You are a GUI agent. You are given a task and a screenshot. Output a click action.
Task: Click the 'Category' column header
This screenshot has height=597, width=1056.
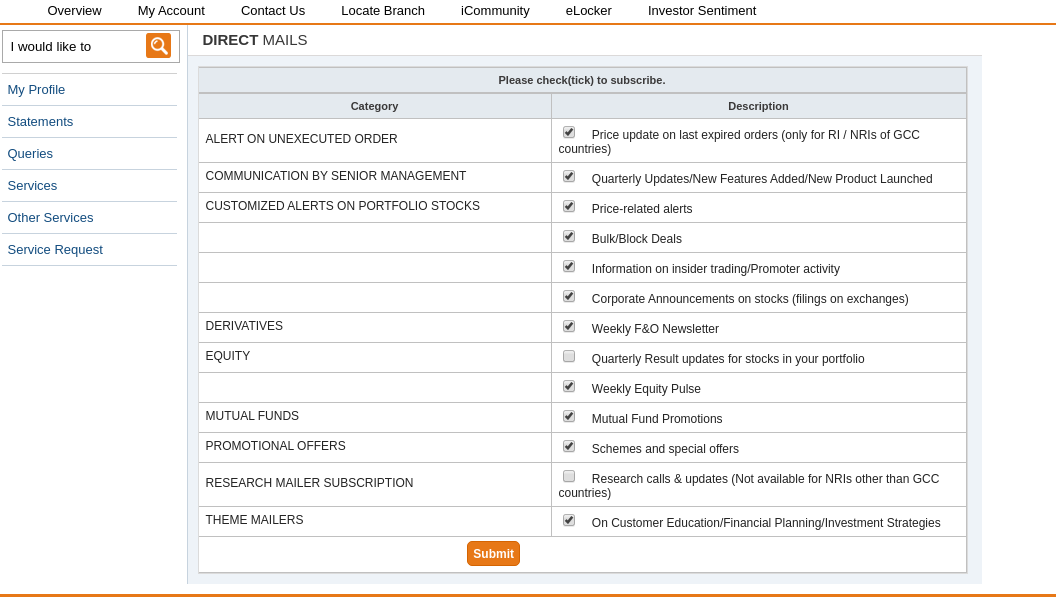(x=374, y=106)
